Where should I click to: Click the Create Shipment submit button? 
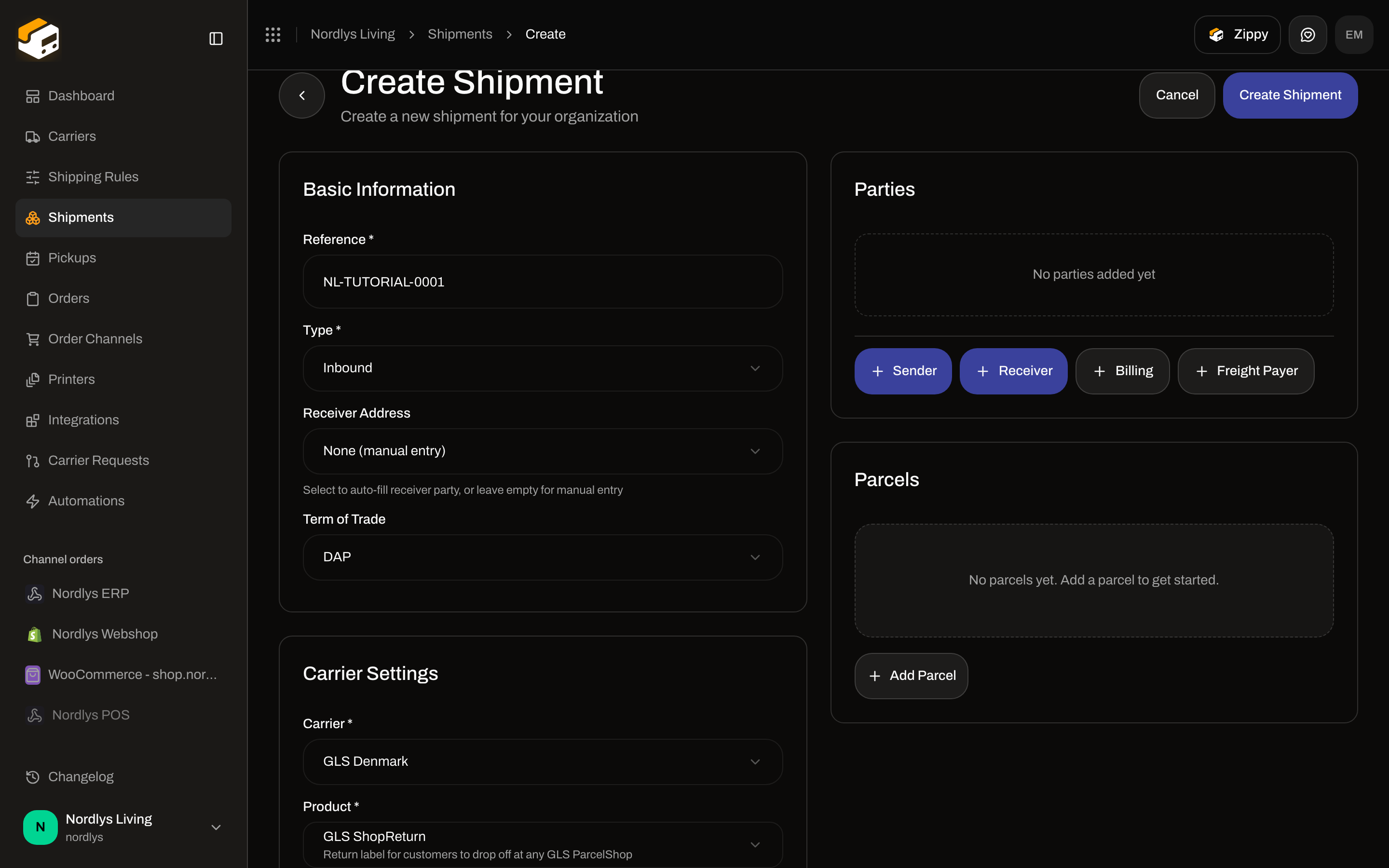[x=1290, y=95]
